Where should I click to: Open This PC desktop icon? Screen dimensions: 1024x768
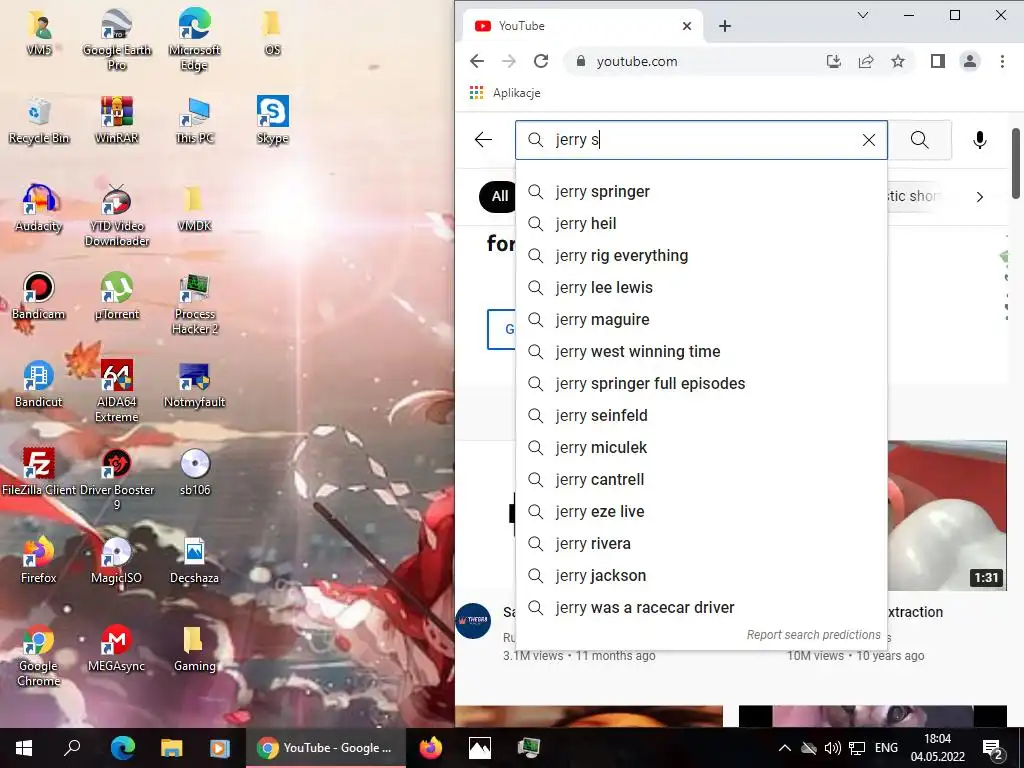pyautogui.click(x=195, y=121)
